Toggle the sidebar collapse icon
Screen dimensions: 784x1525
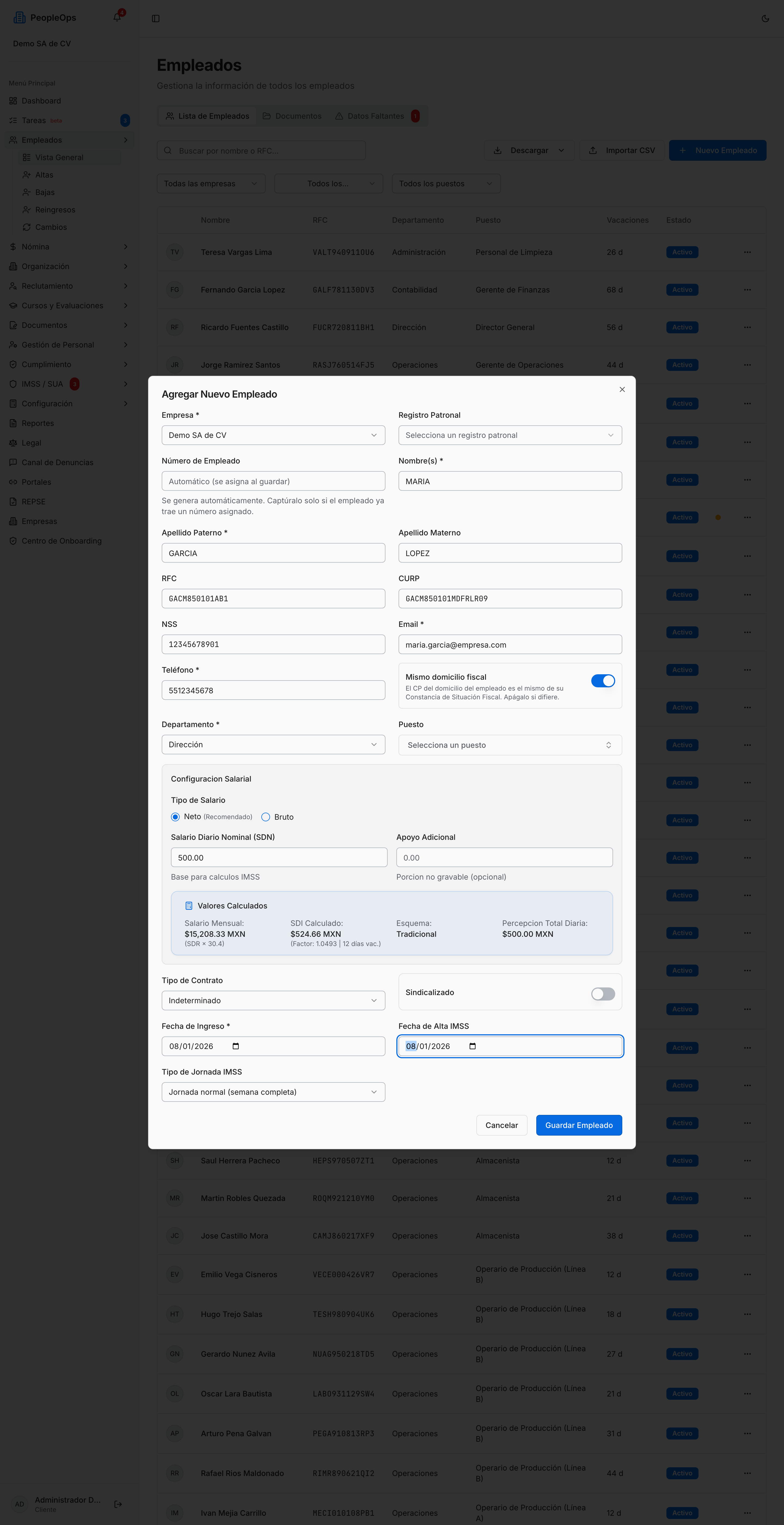click(x=156, y=18)
